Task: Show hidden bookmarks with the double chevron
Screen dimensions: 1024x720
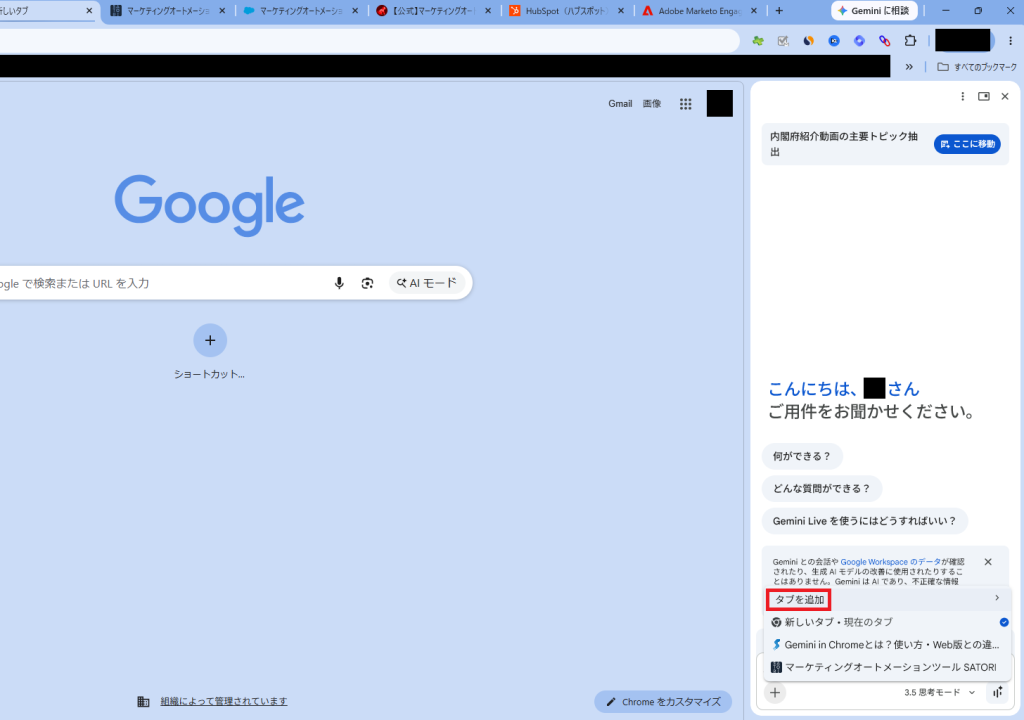Action: point(909,67)
